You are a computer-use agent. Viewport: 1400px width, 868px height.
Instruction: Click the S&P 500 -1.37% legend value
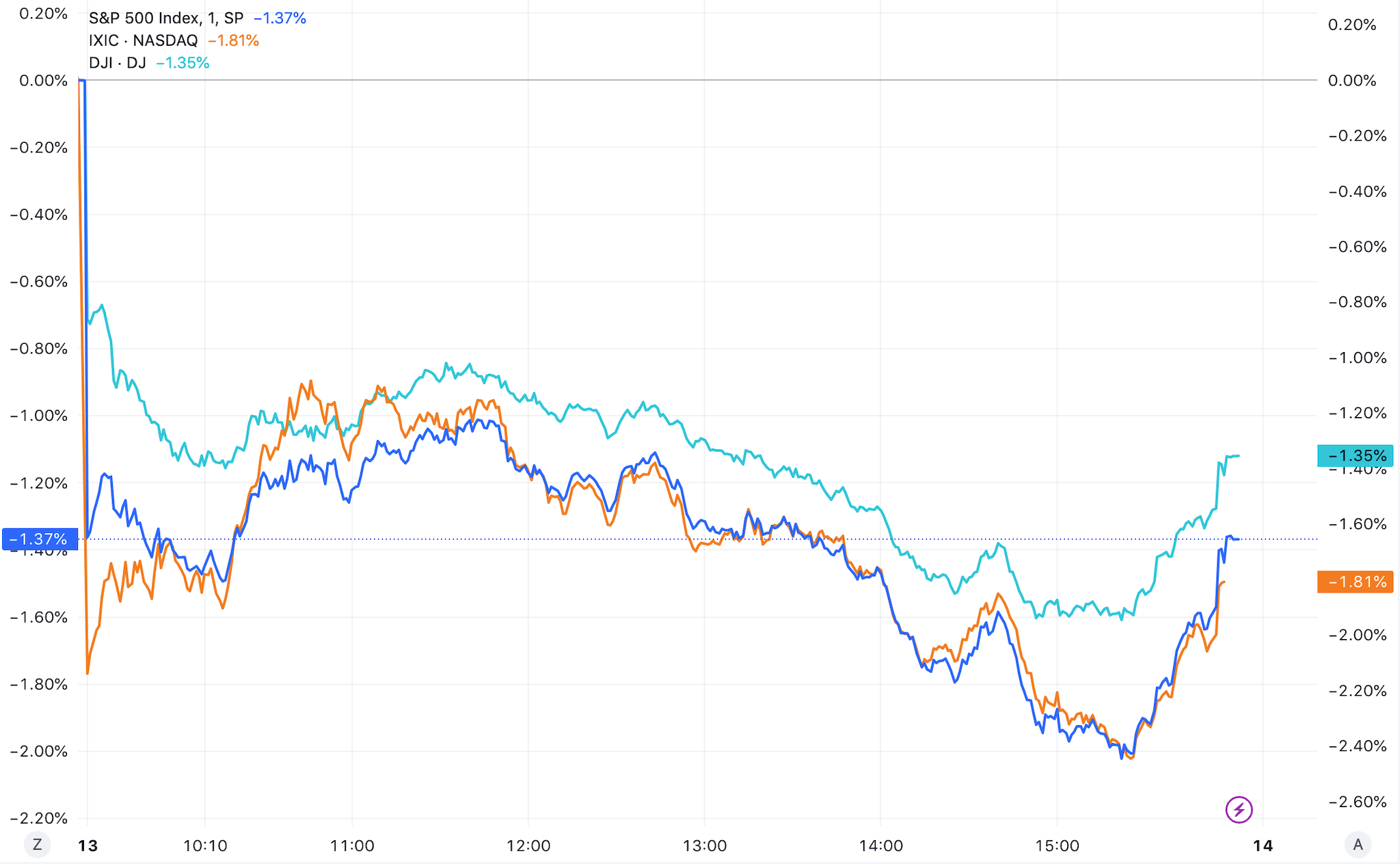pyautogui.click(x=280, y=18)
